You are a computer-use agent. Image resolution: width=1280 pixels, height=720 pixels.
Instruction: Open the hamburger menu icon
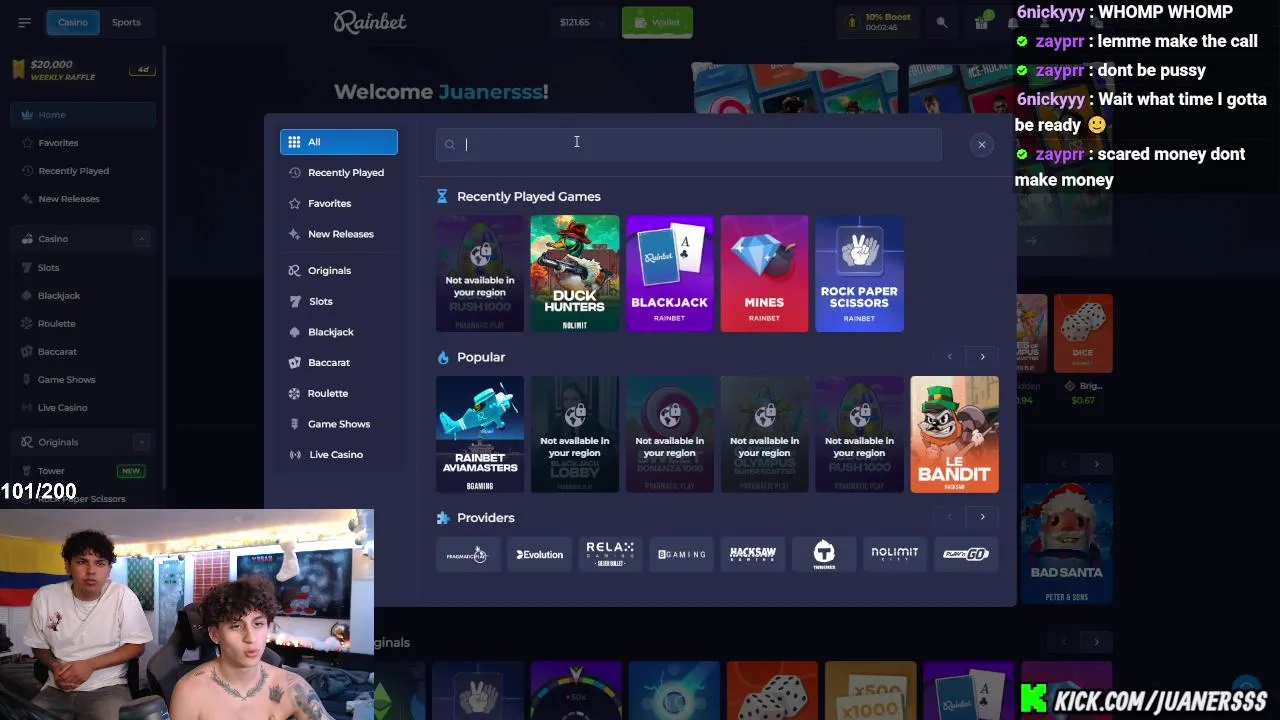pos(24,22)
